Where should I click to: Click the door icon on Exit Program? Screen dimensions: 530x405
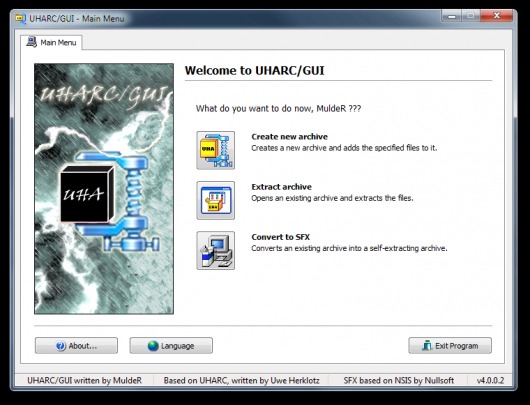(427, 346)
